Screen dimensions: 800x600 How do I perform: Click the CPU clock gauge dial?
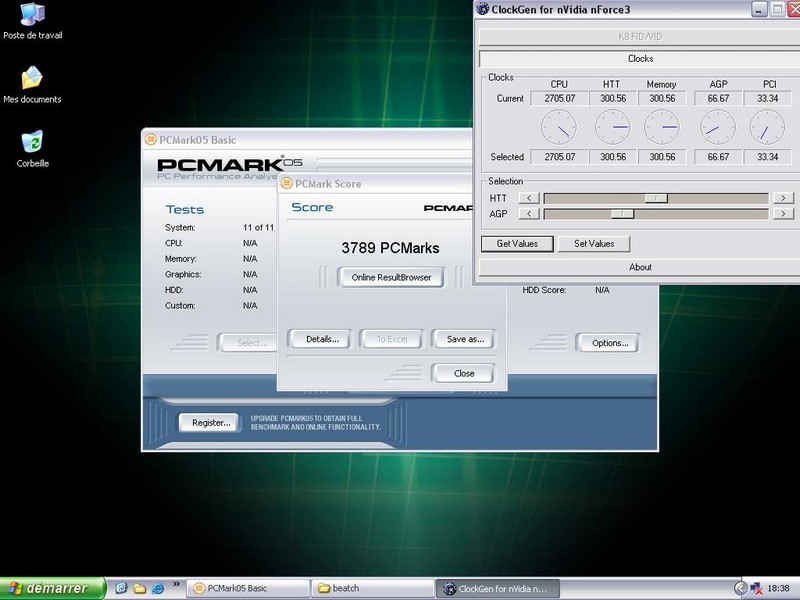point(559,128)
